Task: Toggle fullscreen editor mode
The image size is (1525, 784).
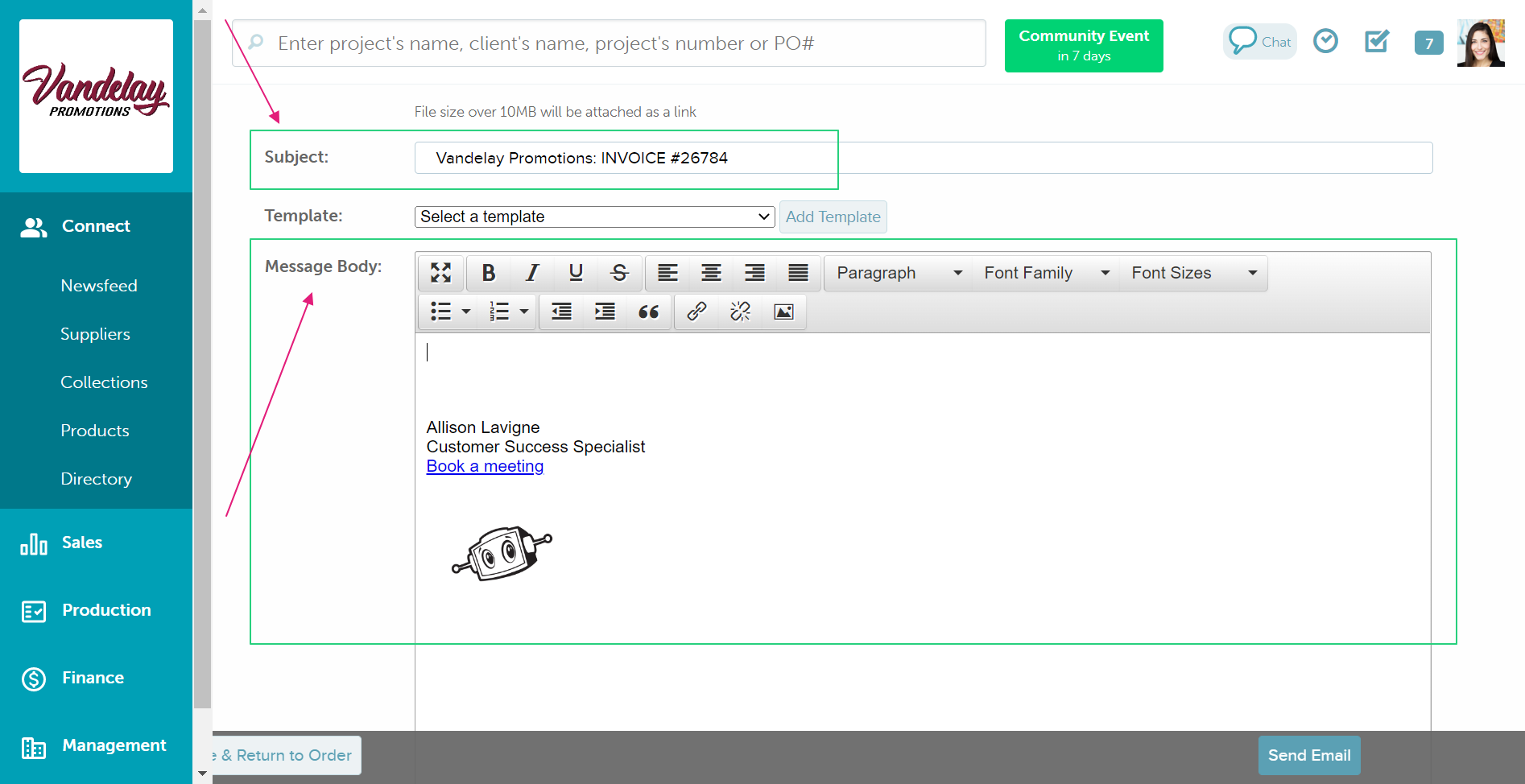Action: (x=440, y=273)
